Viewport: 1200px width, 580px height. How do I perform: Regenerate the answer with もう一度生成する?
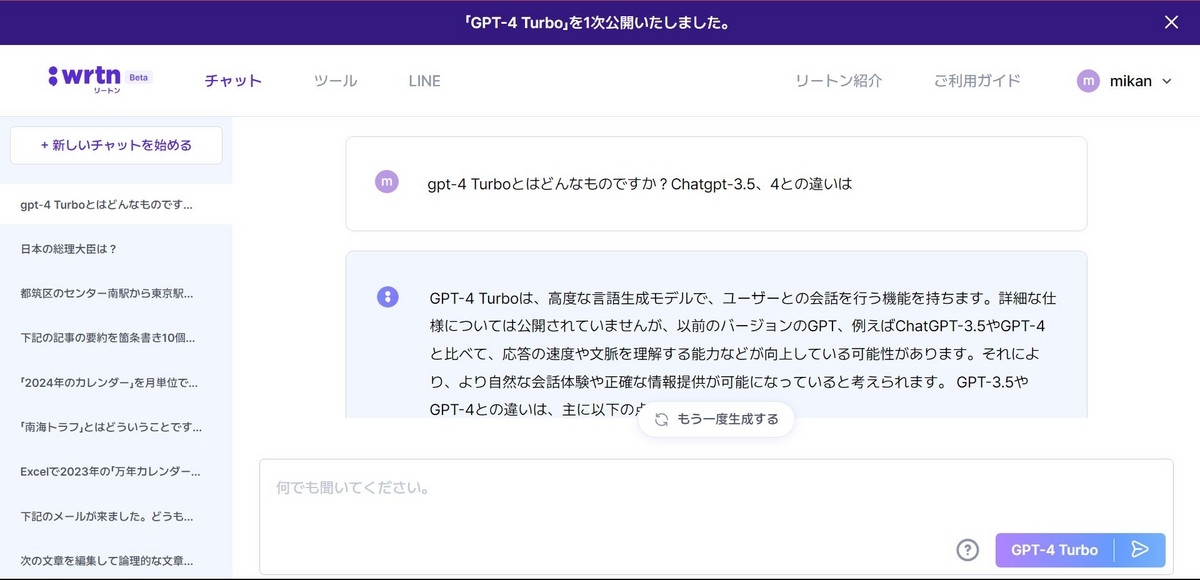click(x=716, y=419)
